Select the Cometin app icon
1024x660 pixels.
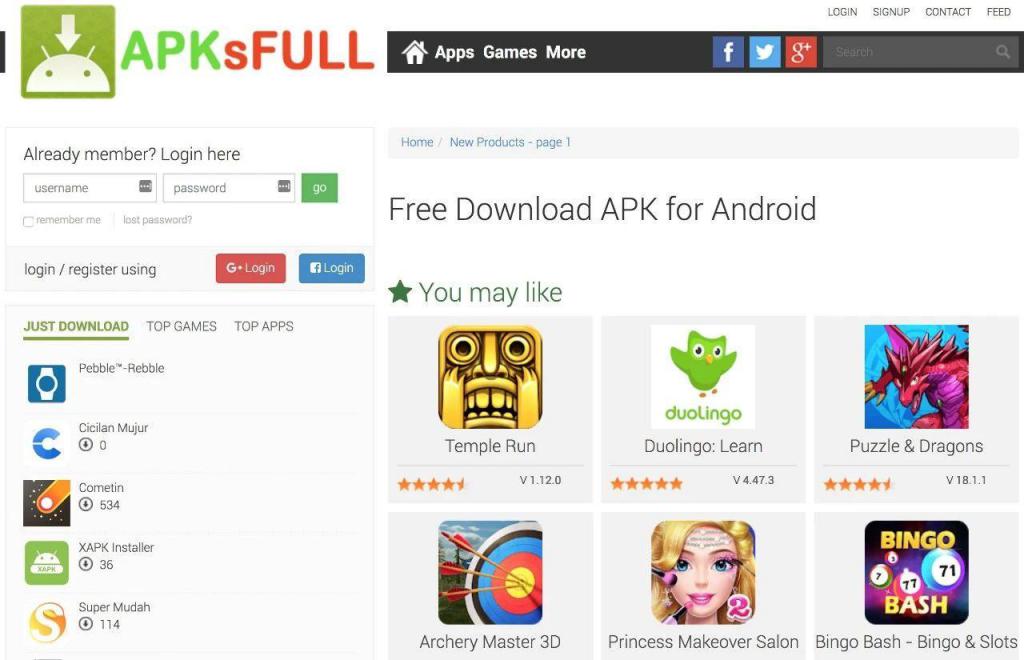click(x=46, y=503)
